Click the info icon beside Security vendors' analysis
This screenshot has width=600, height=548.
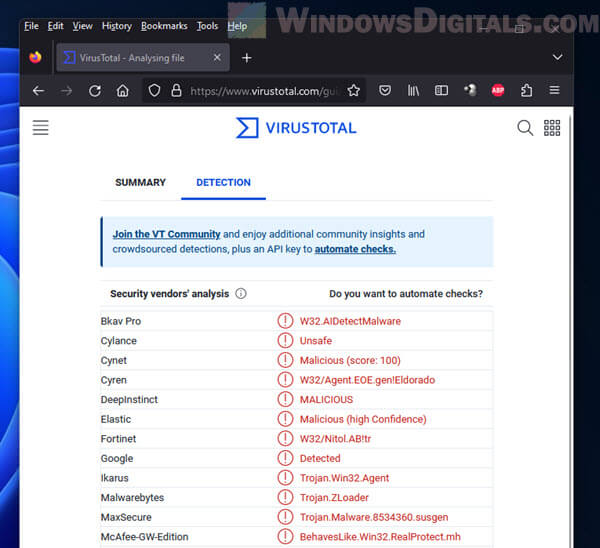[241, 294]
